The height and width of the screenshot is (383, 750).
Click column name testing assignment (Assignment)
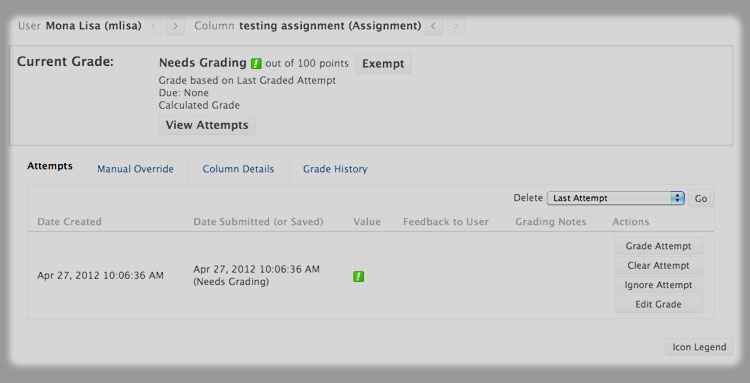click(x=330, y=26)
